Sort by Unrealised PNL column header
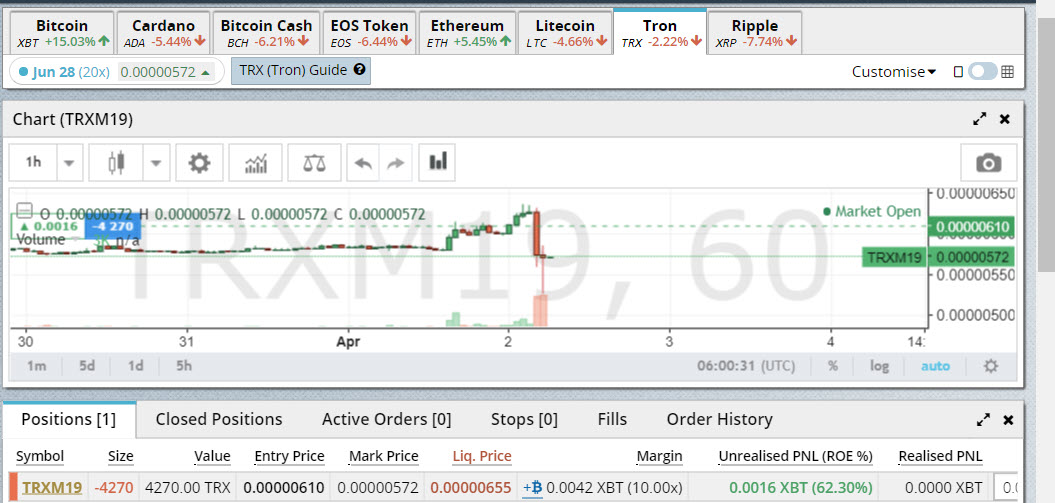The image size is (1055, 503). [x=795, y=457]
